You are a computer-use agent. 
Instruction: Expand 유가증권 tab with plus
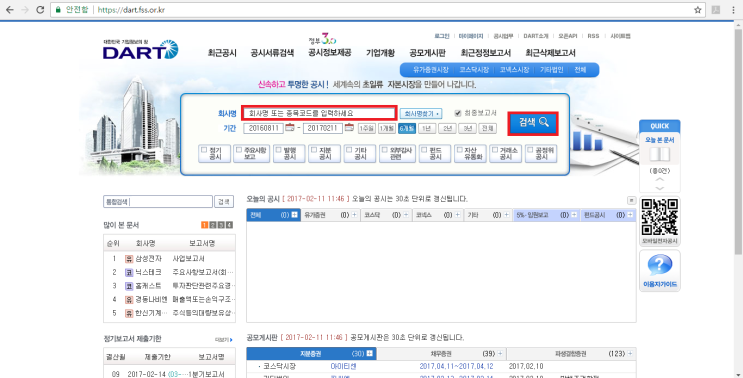pyautogui.click(x=354, y=215)
